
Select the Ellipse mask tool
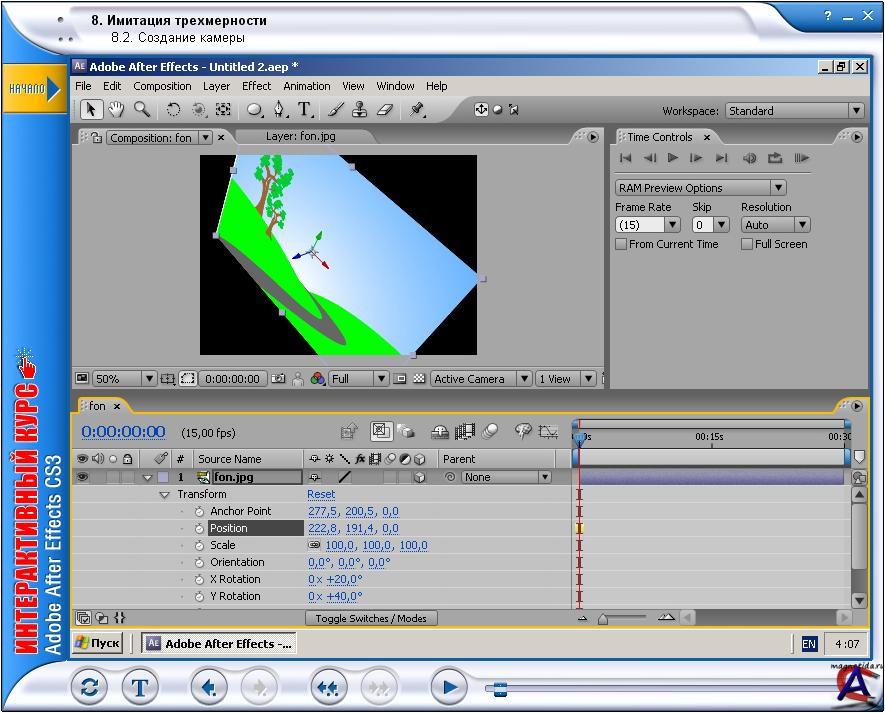tap(254, 110)
